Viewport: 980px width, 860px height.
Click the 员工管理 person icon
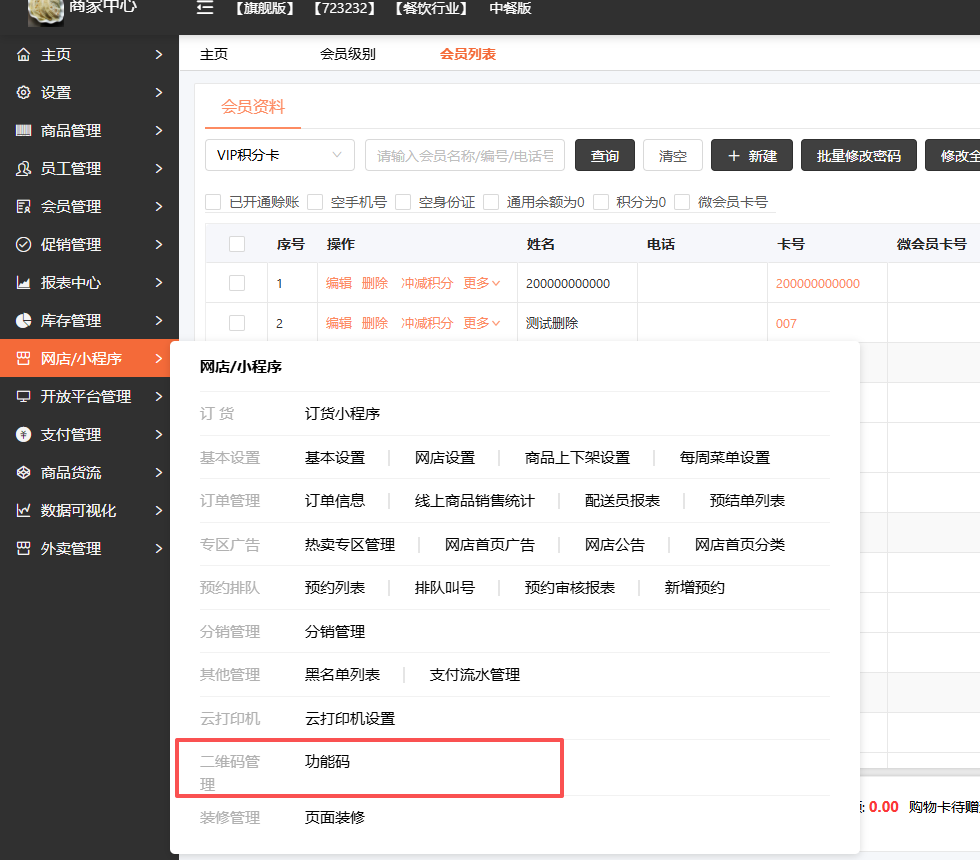tap(23, 168)
